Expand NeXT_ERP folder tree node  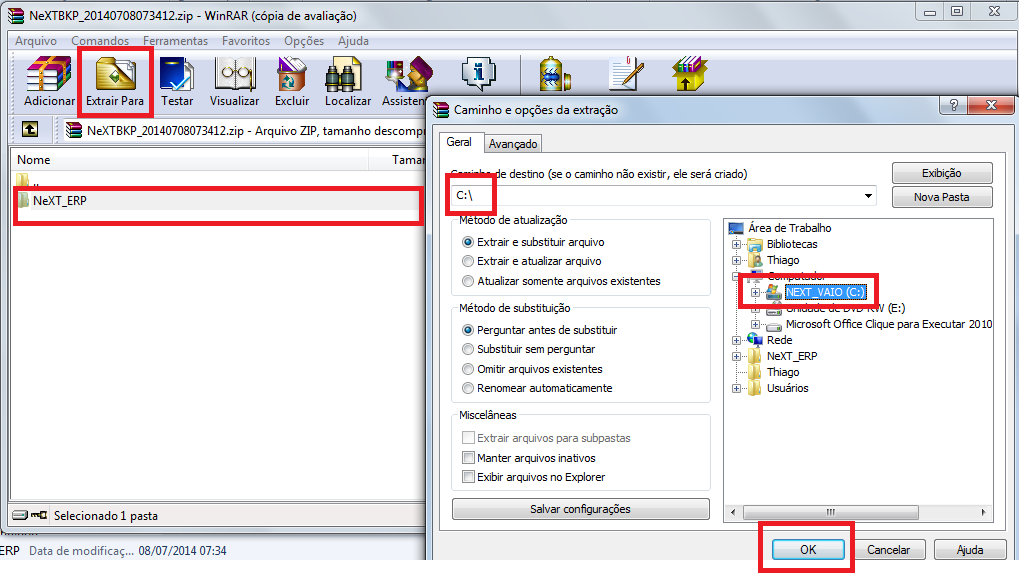tap(736, 356)
